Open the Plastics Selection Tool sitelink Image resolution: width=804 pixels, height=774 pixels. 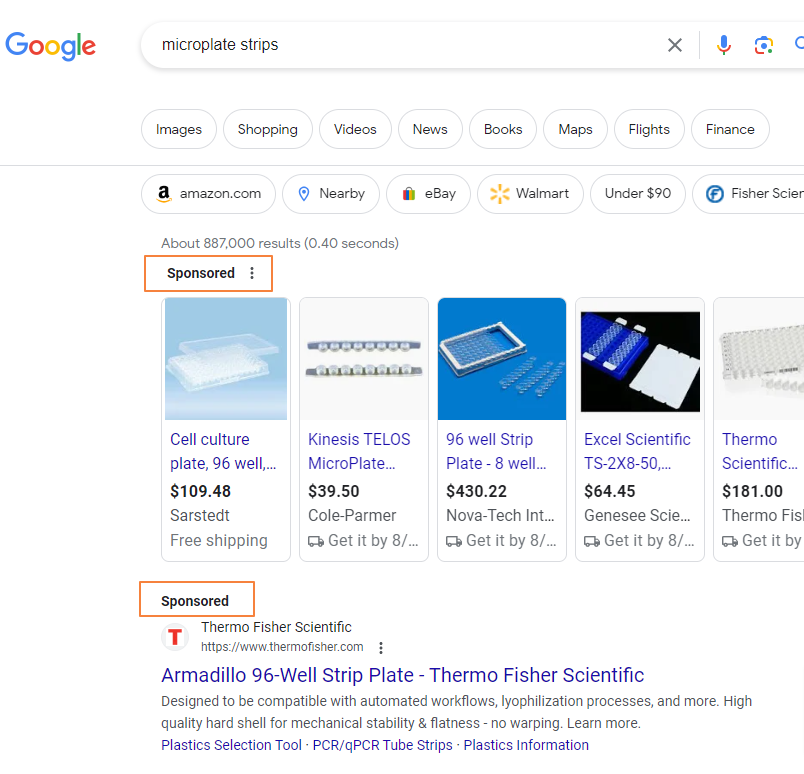point(231,745)
